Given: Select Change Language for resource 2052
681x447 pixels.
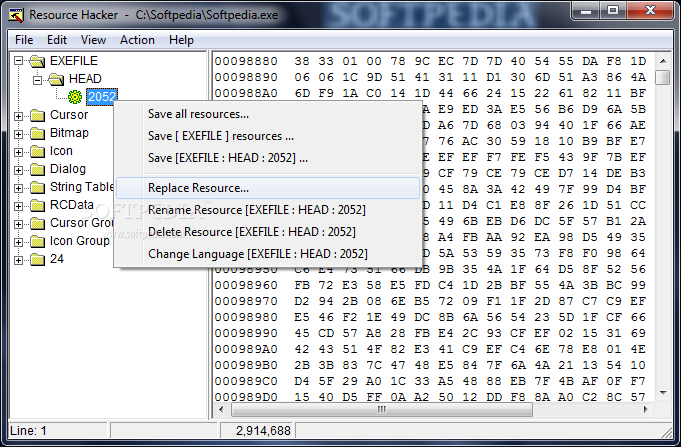Looking at the screenshot, I should (x=257, y=254).
